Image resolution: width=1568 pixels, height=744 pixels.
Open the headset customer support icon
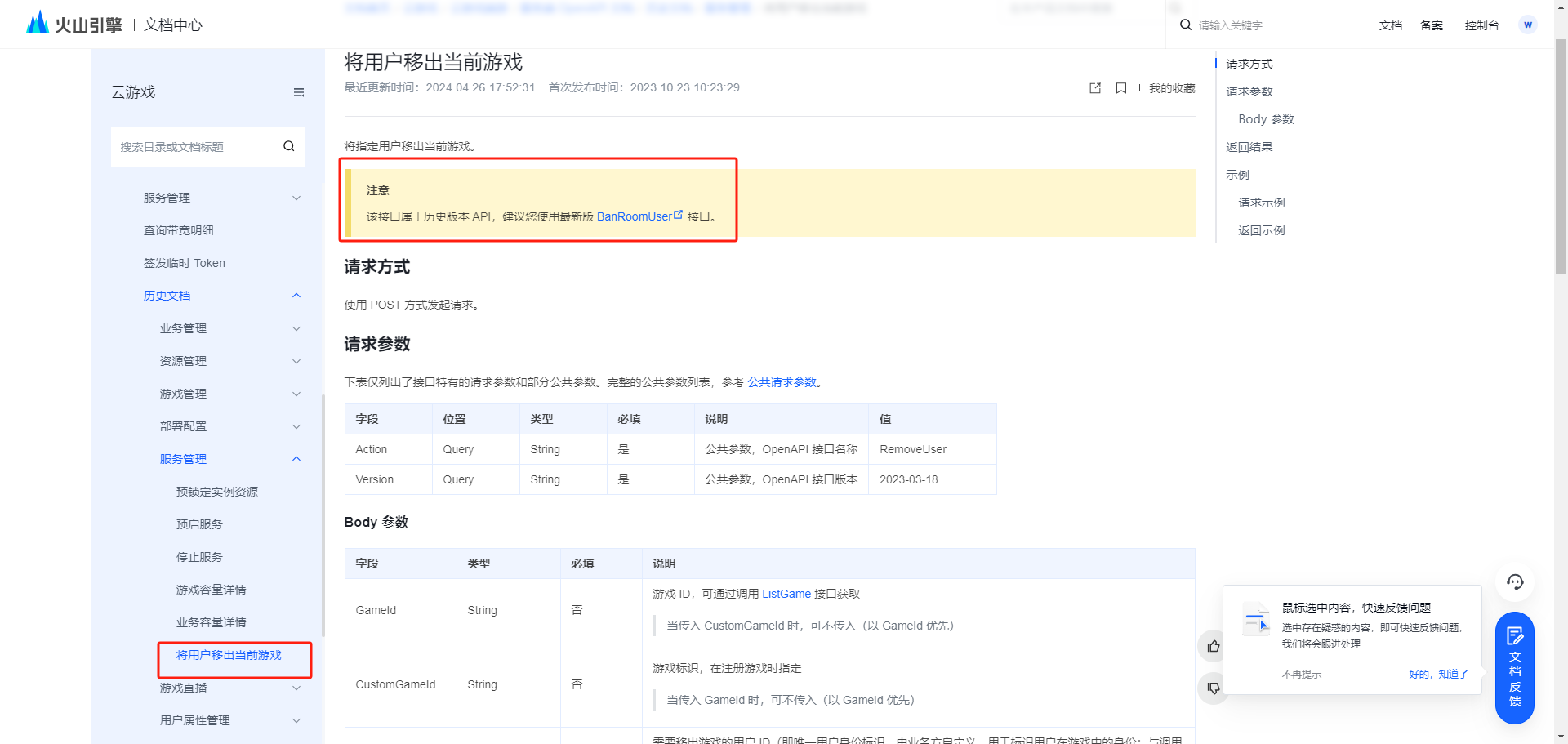tap(1515, 582)
